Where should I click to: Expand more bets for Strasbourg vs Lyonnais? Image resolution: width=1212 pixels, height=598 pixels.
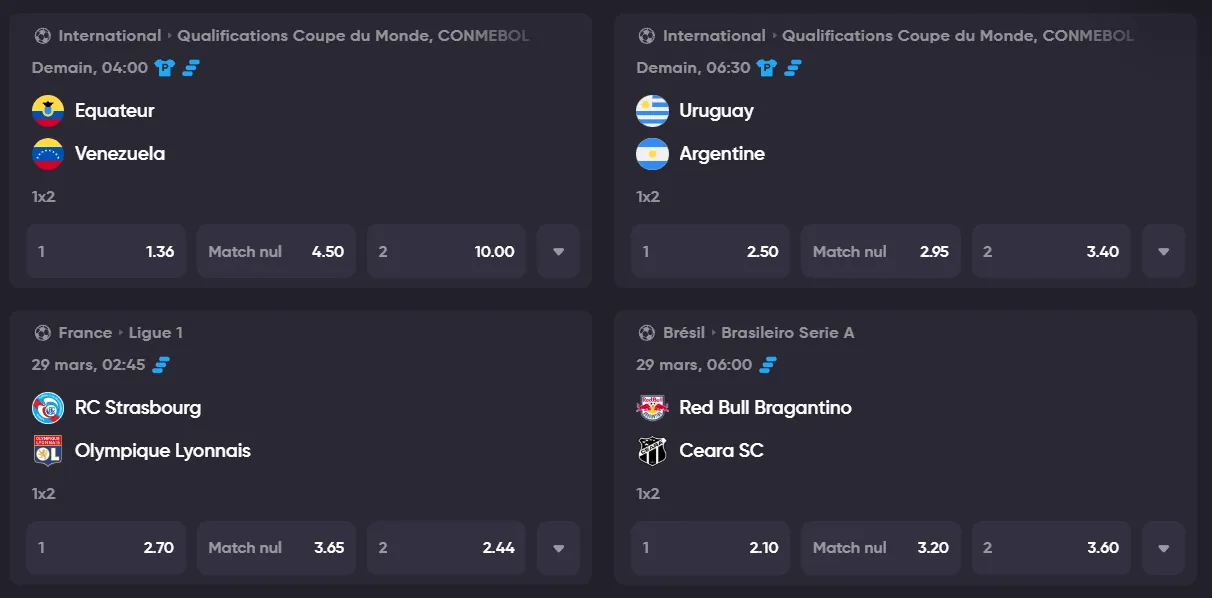(x=558, y=548)
